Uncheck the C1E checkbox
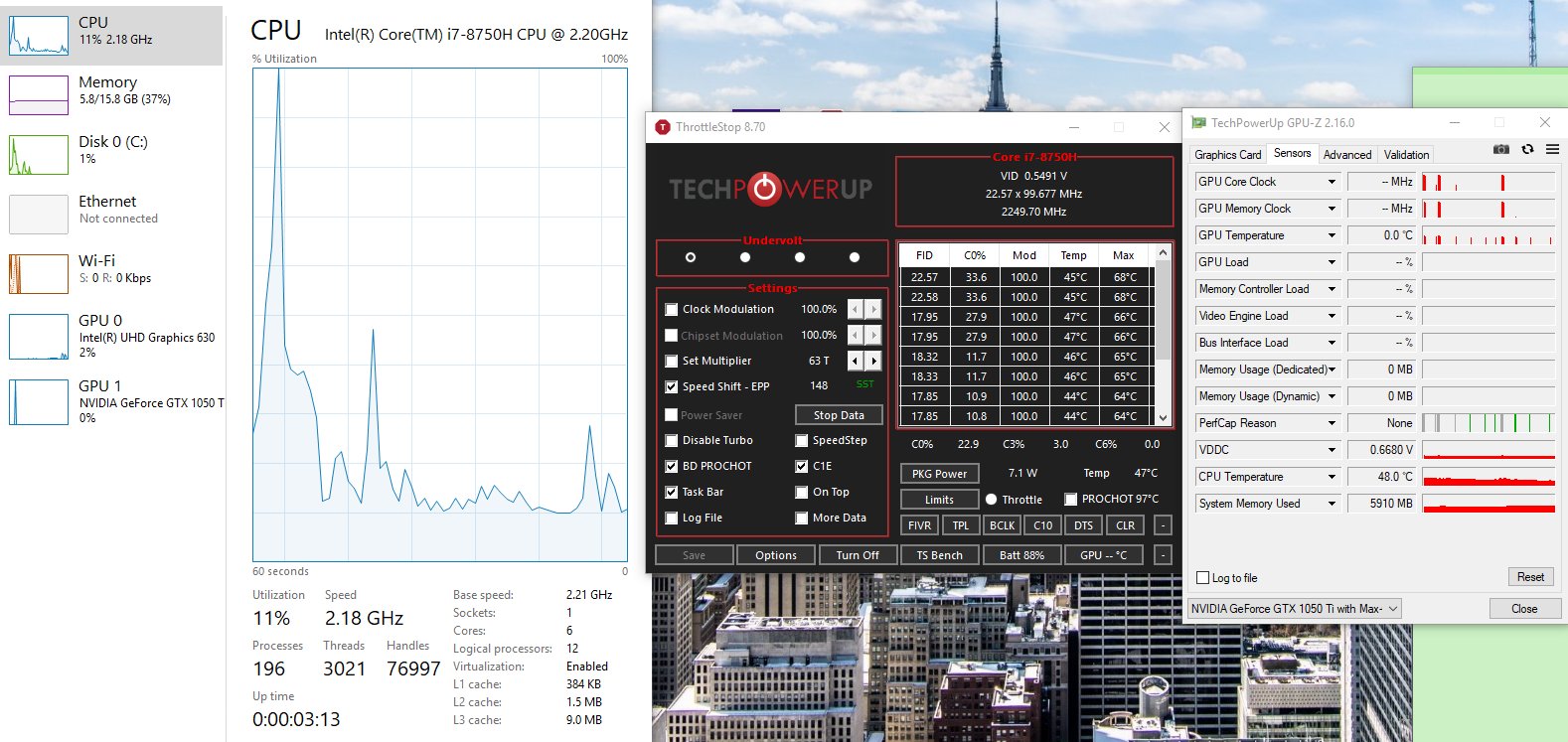 pyautogui.click(x=802, y=467)
